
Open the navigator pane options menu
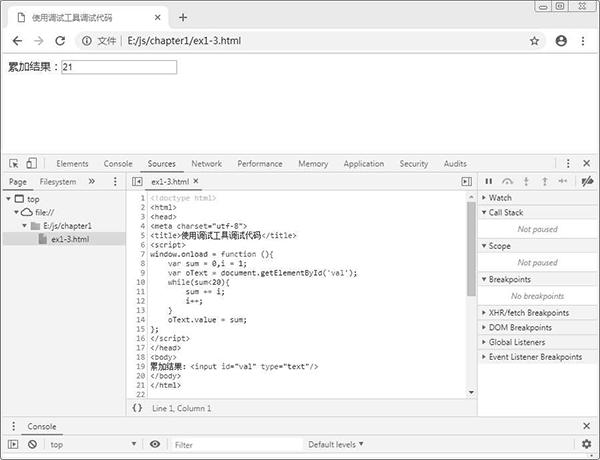(115, 181)
